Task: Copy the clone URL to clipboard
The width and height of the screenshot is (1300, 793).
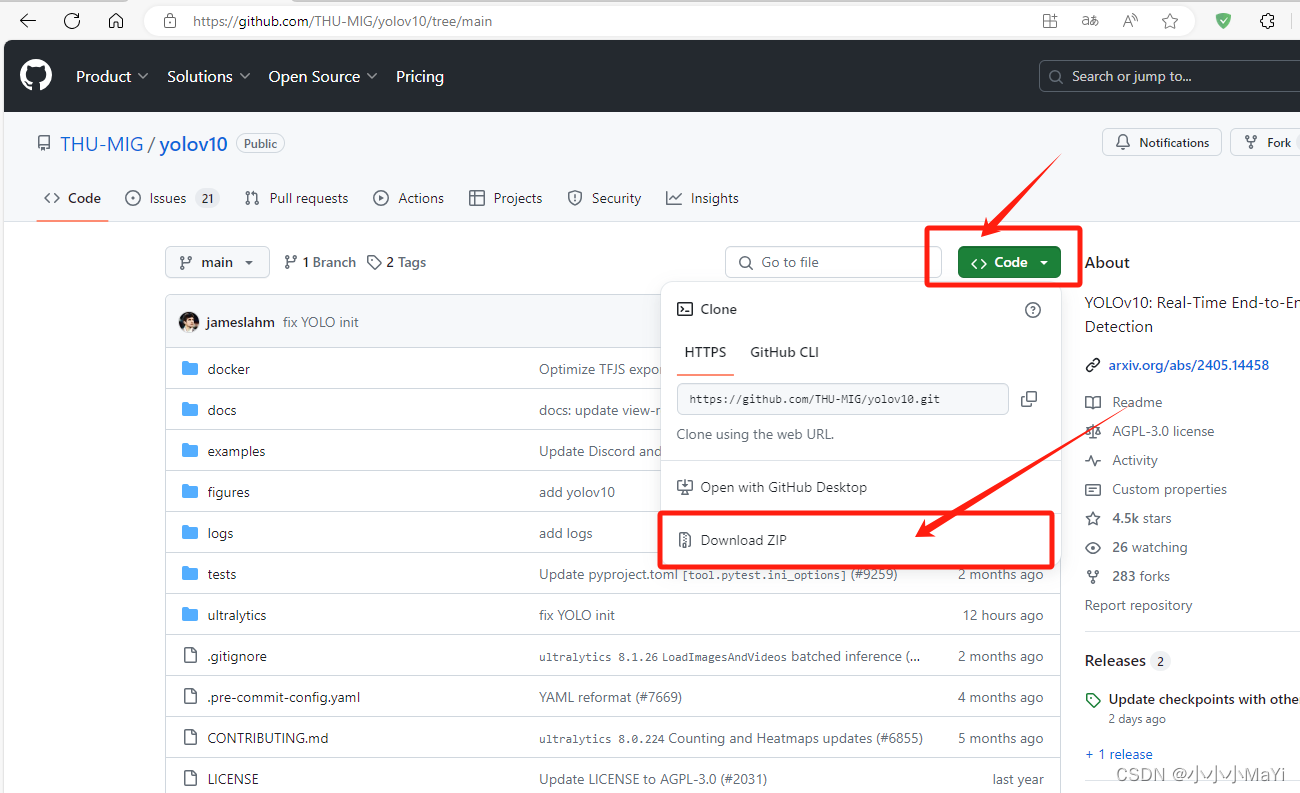Action: point(1029,399)
